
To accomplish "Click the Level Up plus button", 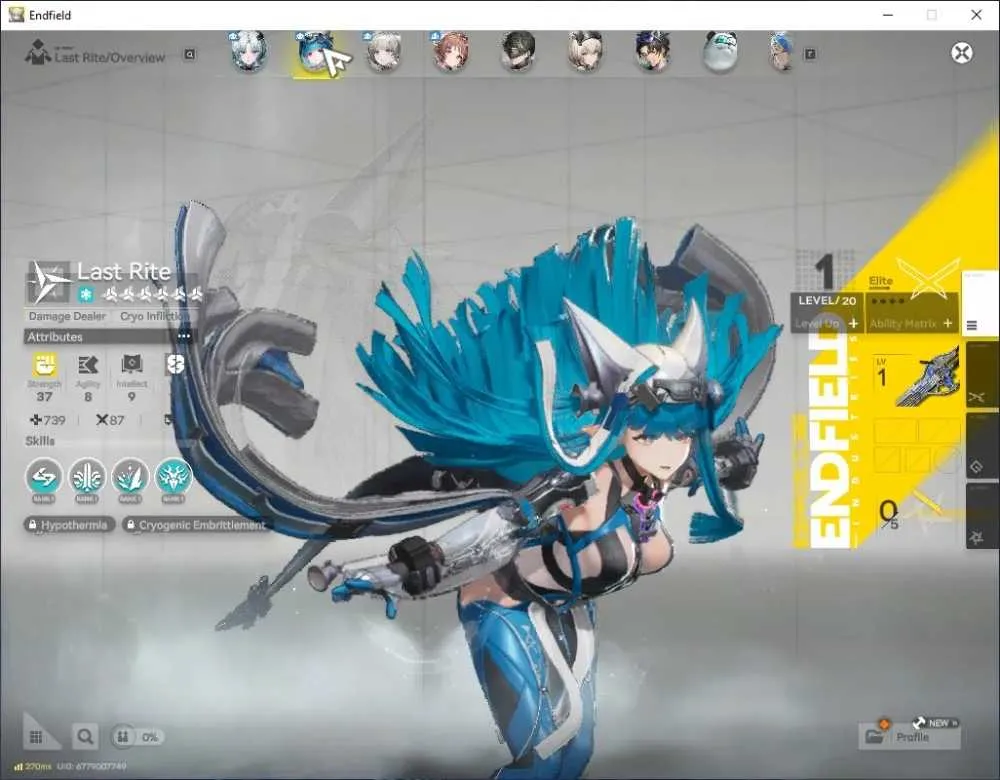I will pos(853,323).
